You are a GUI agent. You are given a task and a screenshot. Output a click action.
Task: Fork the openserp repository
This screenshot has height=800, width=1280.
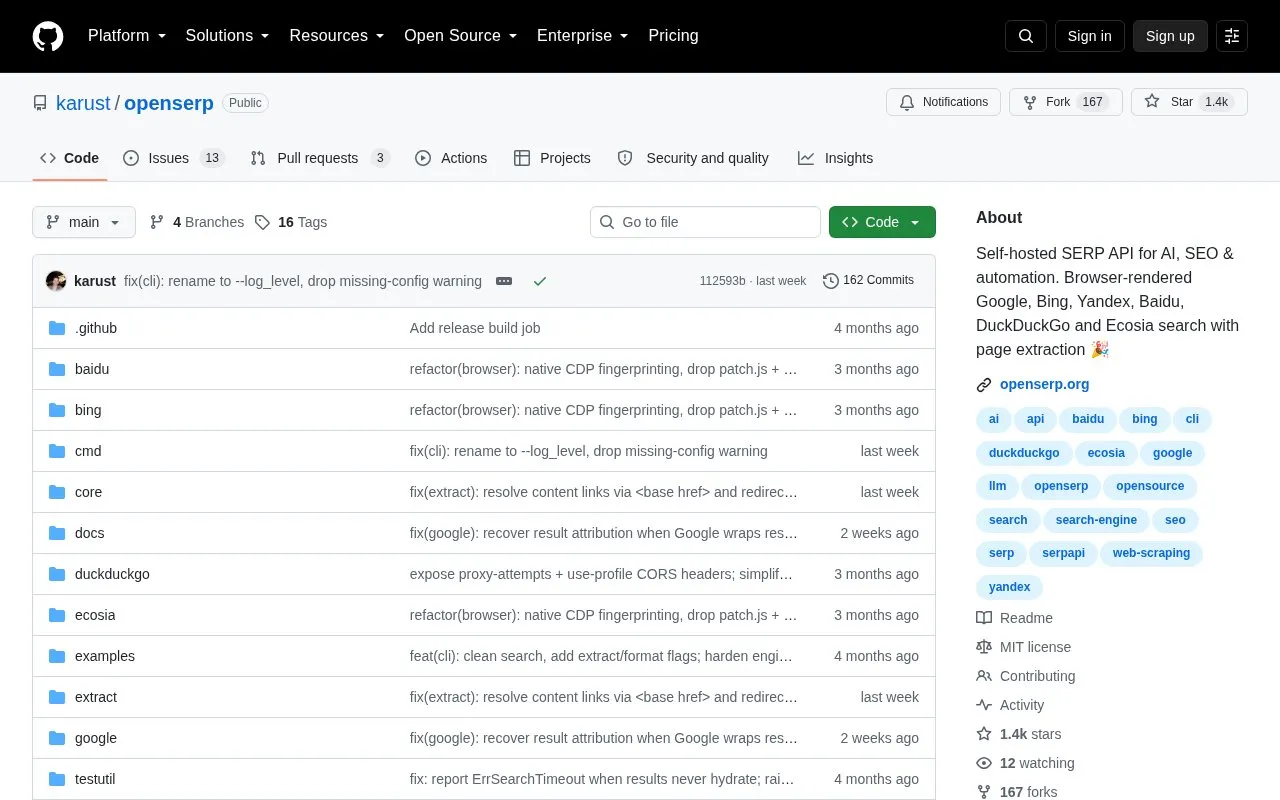click(1066, 102)
